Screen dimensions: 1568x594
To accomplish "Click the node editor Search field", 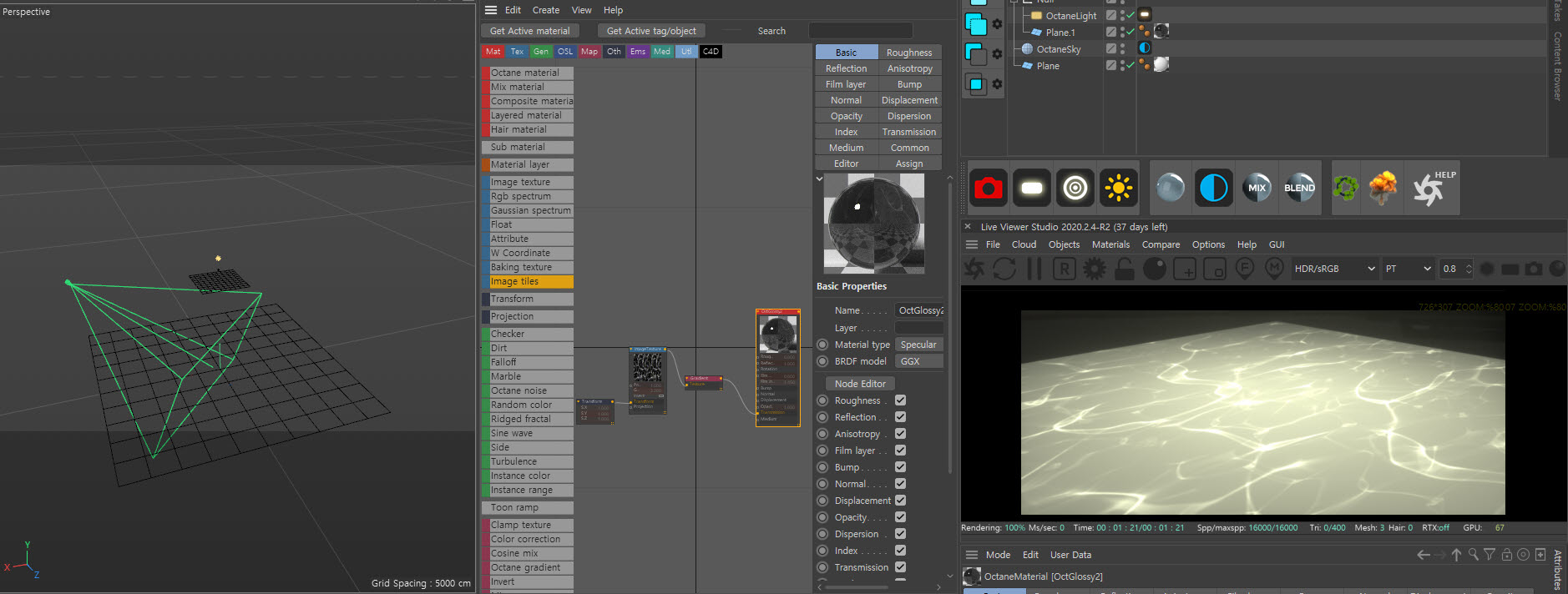I will click(x=860, y=31).
